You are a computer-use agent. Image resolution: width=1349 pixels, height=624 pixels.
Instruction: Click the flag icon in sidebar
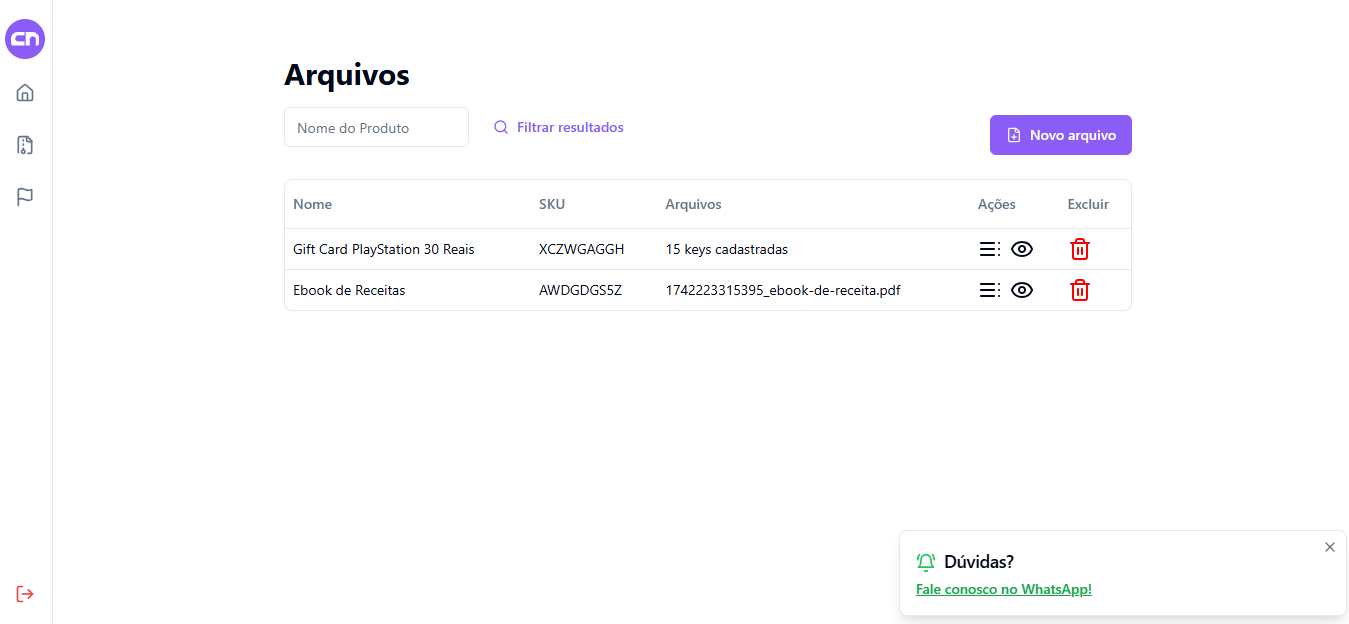25,197
